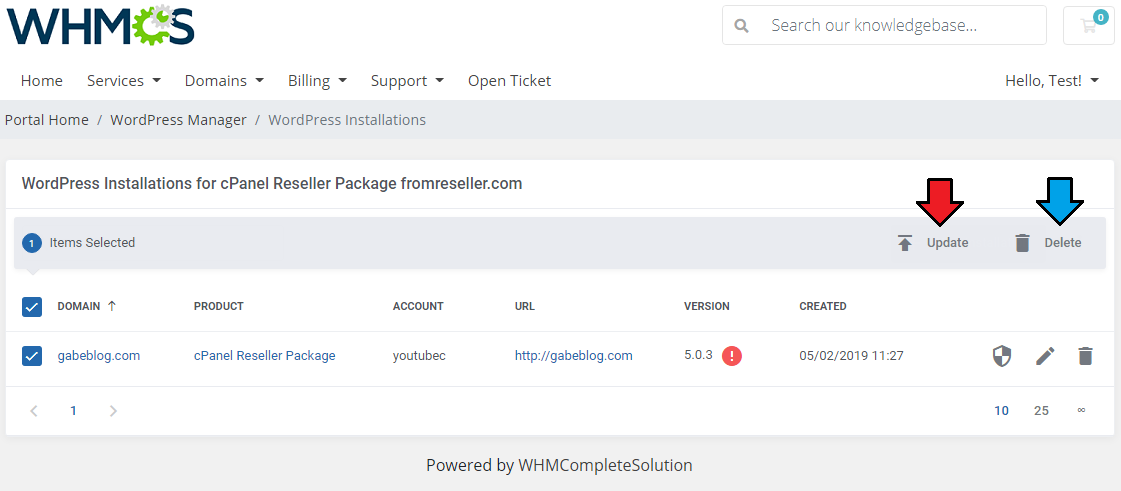The height and width of the screenshot is (491, 1121).
Task: Open the Open Ticket menu item
Action: tap(510, 81)
